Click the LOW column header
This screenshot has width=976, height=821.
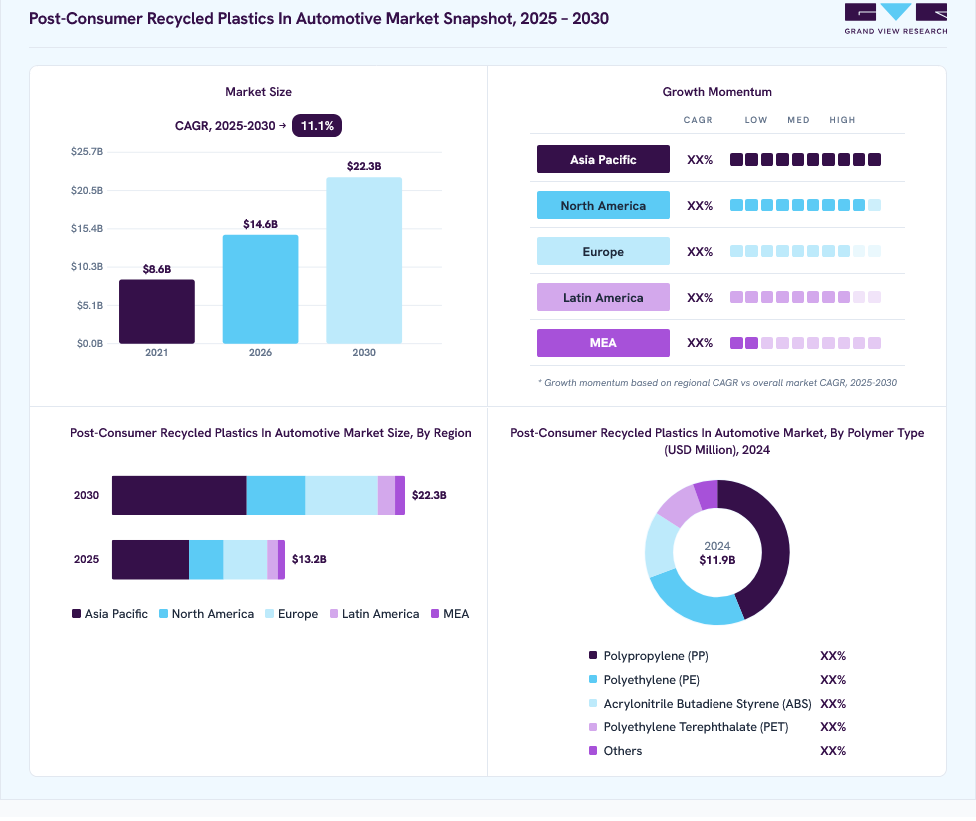756,120
